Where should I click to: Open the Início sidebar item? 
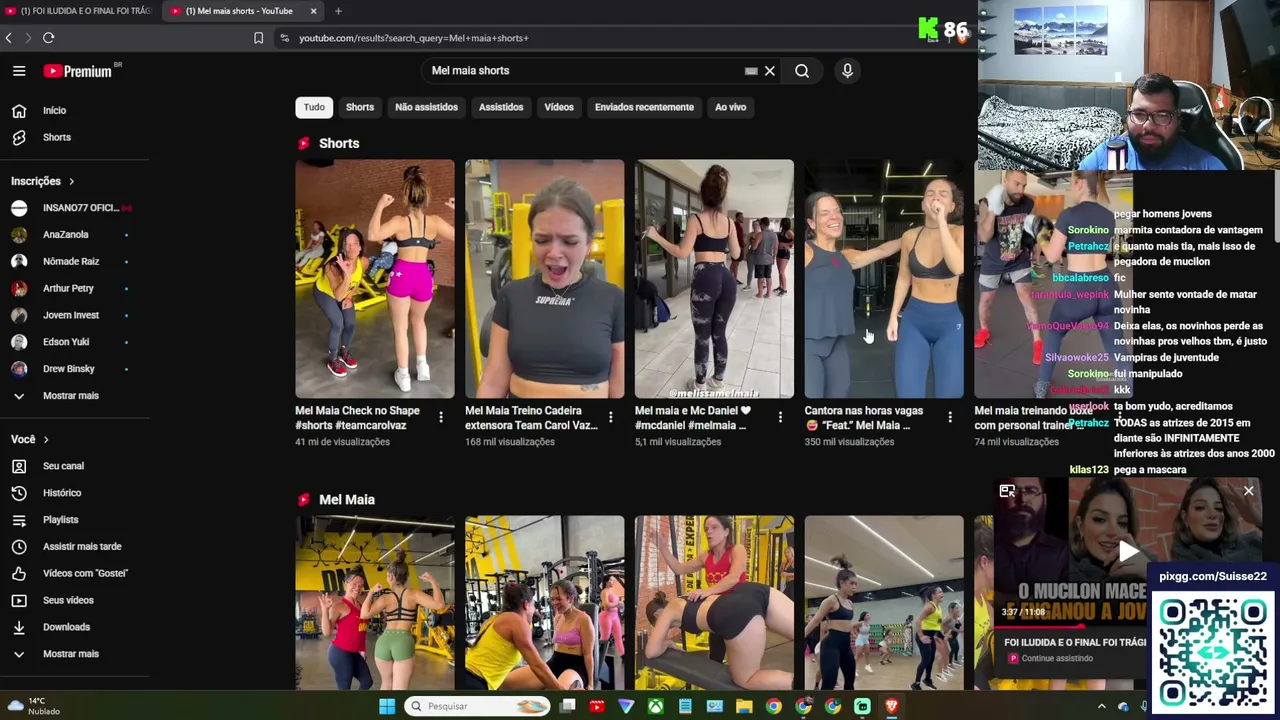click(x=54, y=111)
